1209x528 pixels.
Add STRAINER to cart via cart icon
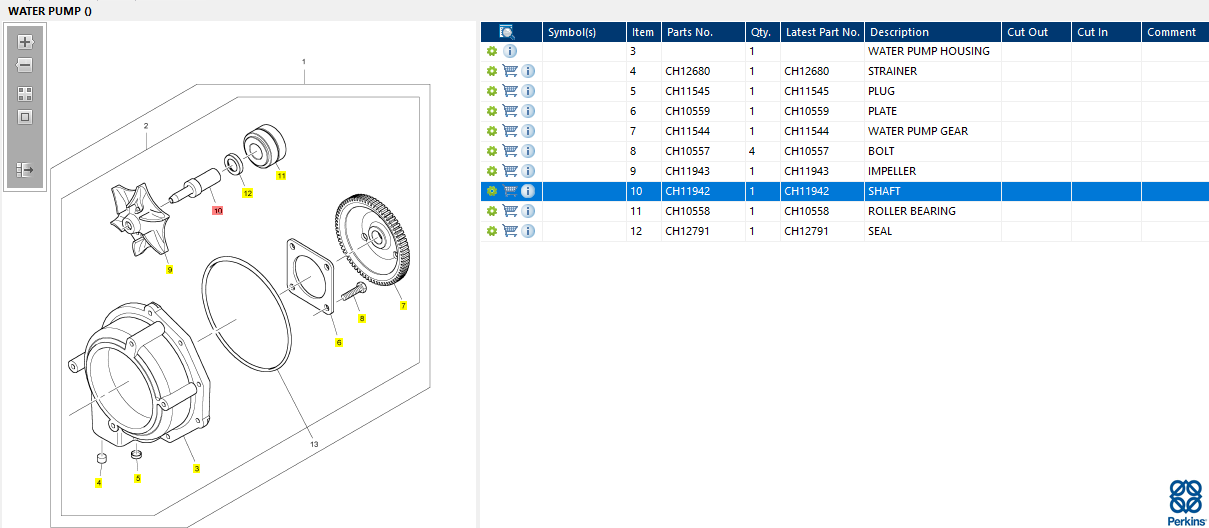[x=510, y=71]
